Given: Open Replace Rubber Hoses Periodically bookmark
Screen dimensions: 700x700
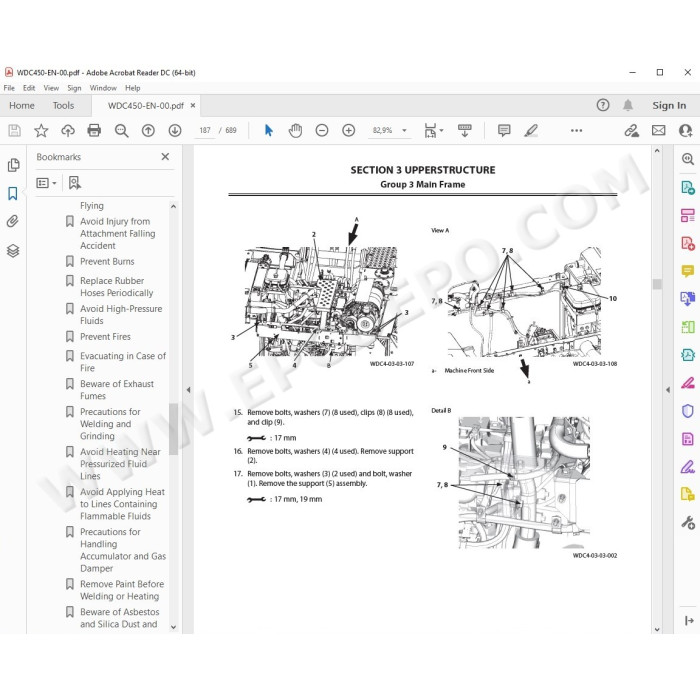Looking at the screenshot, I should coord(117,287).
